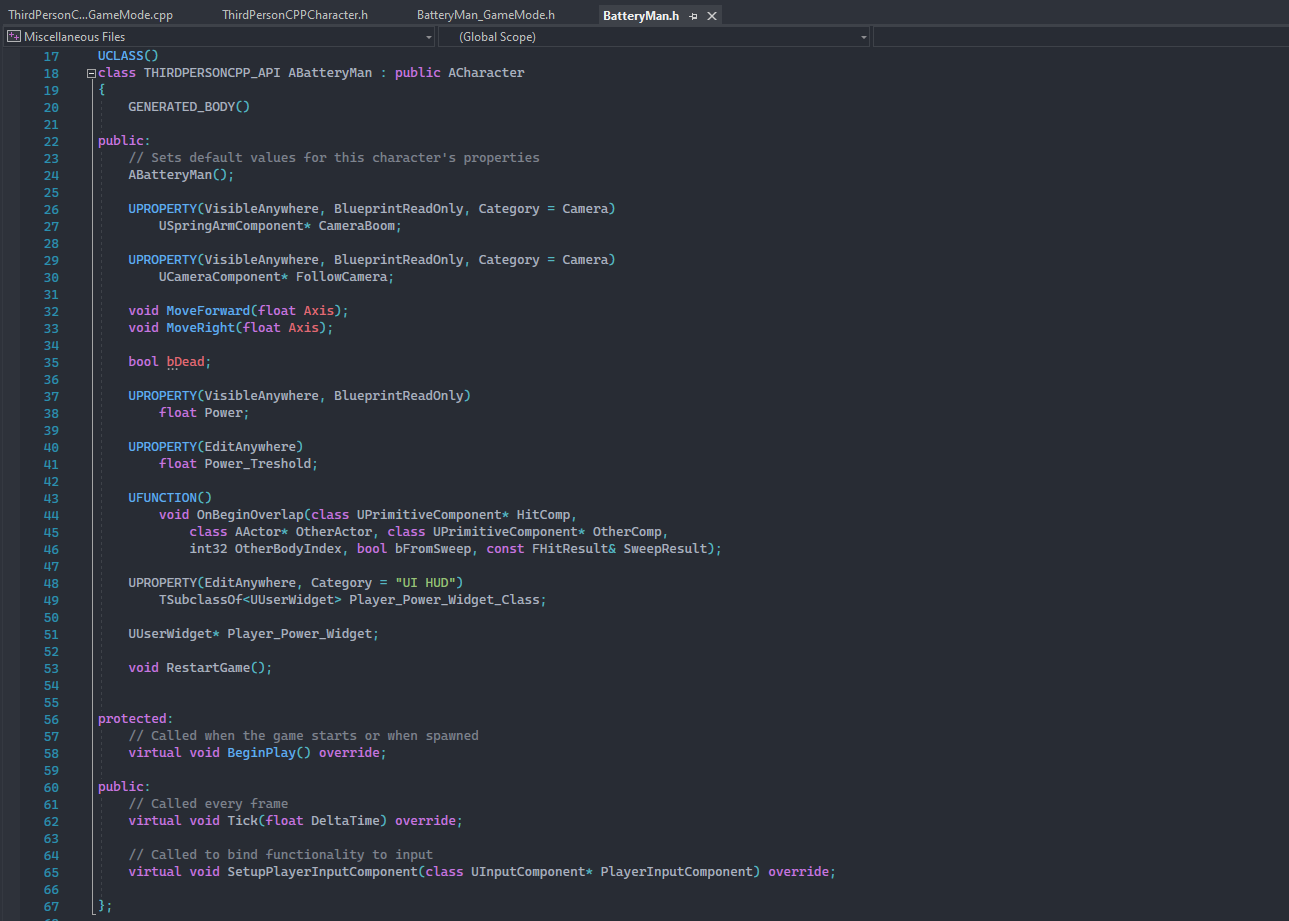Place cursor on GENERATED_BODY()

[x=189, y=107]
